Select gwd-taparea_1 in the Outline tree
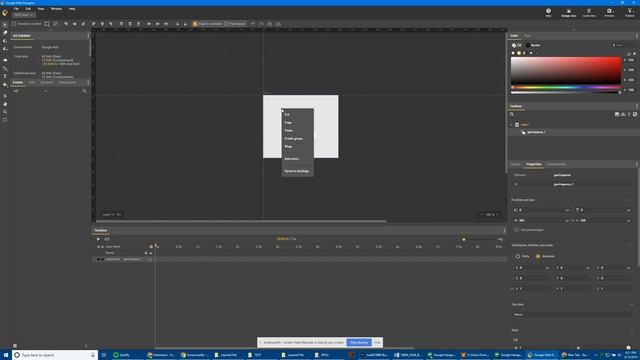This screenshot has width=640, height=360. pos(536,132)
